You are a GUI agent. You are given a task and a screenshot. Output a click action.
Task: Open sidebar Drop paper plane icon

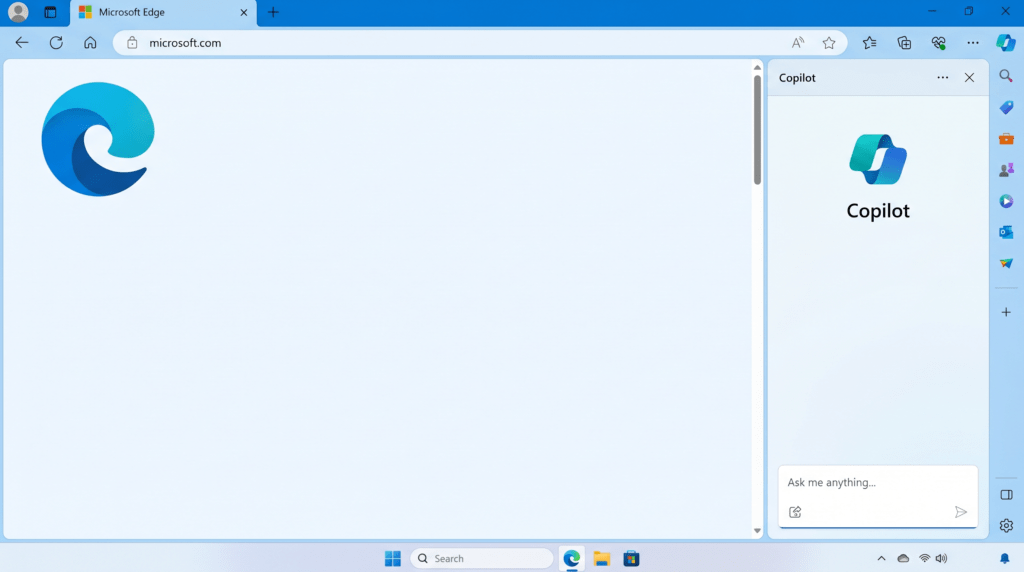point(1006,264)
